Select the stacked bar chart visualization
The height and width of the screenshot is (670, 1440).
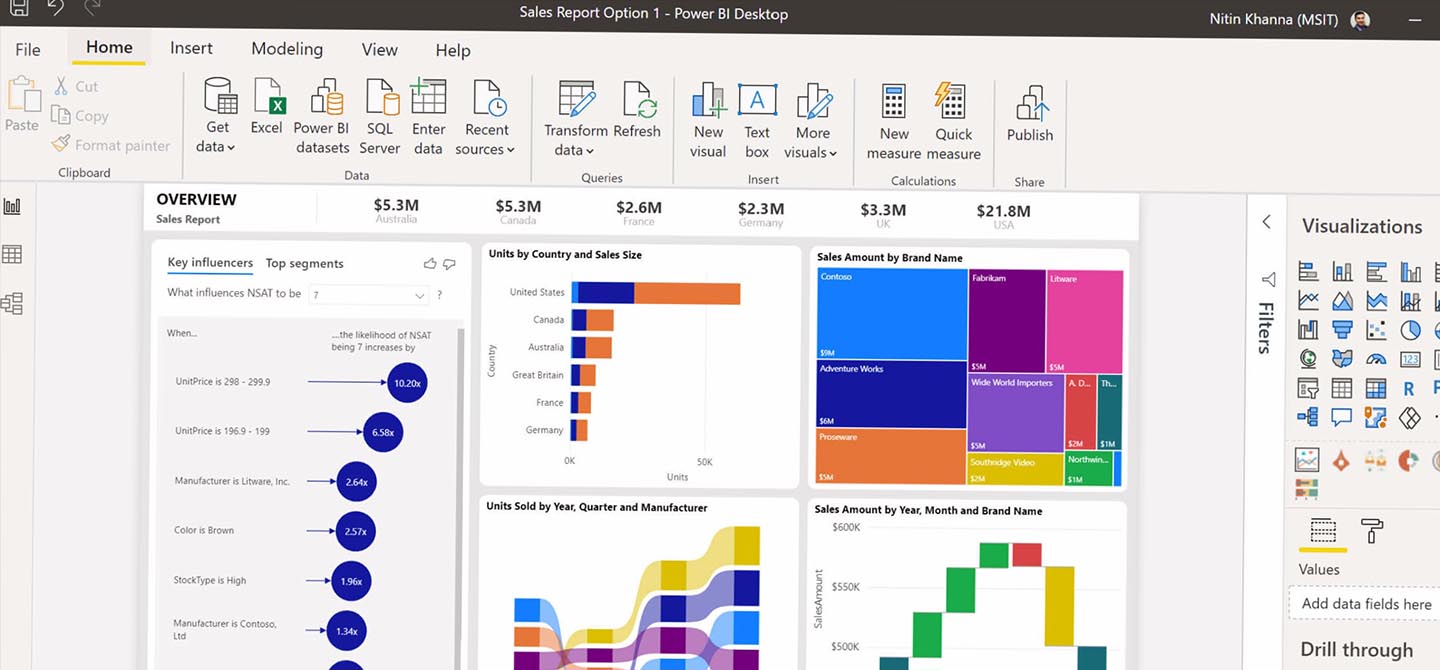pyautogui.click(x=1308, y=271)
